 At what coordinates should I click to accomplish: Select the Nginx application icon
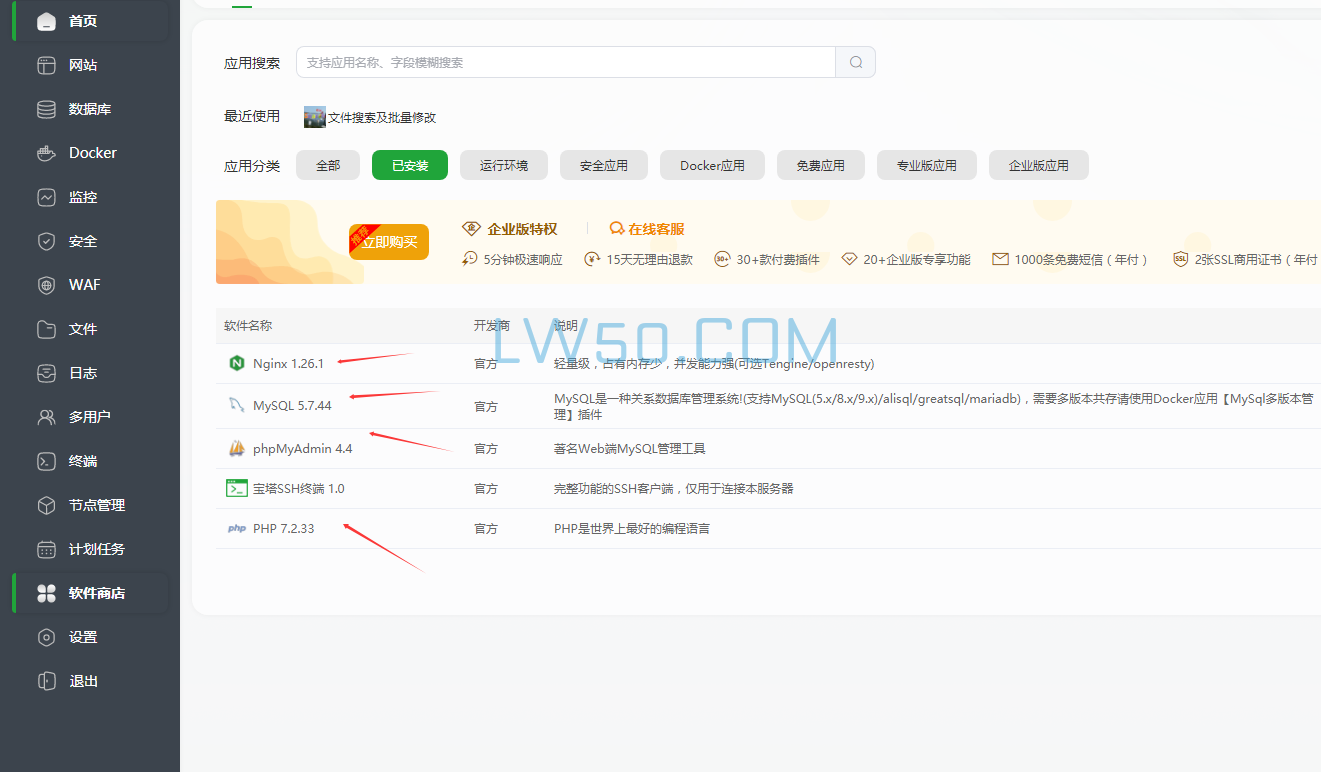(237, 363)
